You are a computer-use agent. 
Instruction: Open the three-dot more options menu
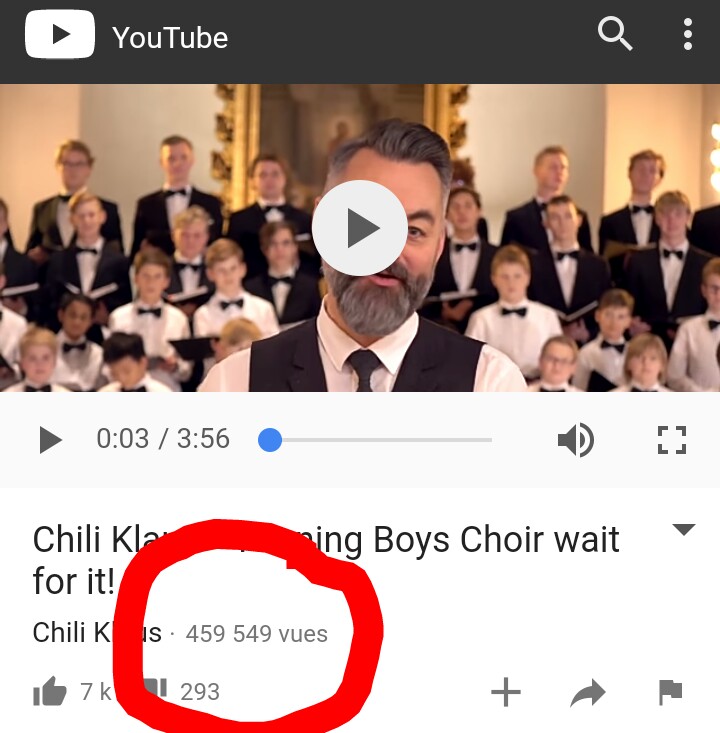click(687, 34)
